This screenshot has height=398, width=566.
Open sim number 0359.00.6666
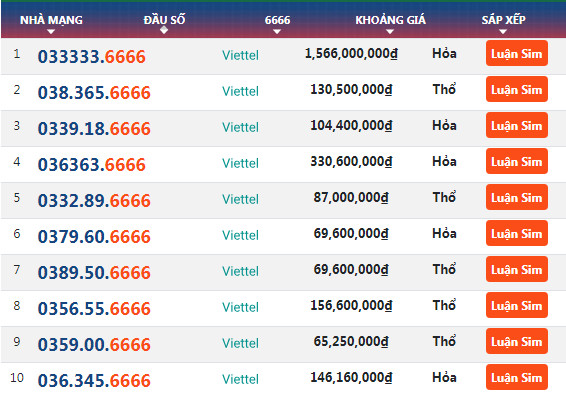pos(94,345)
